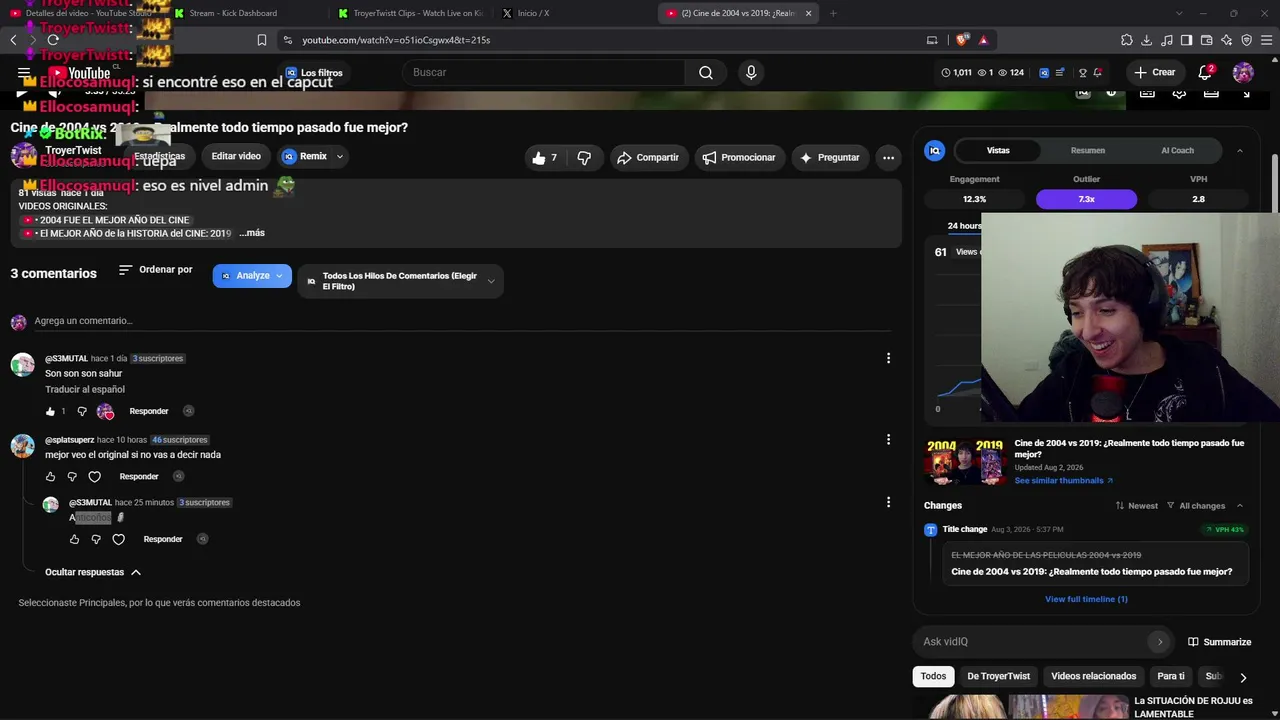Like the video with 7 likes

544,157
